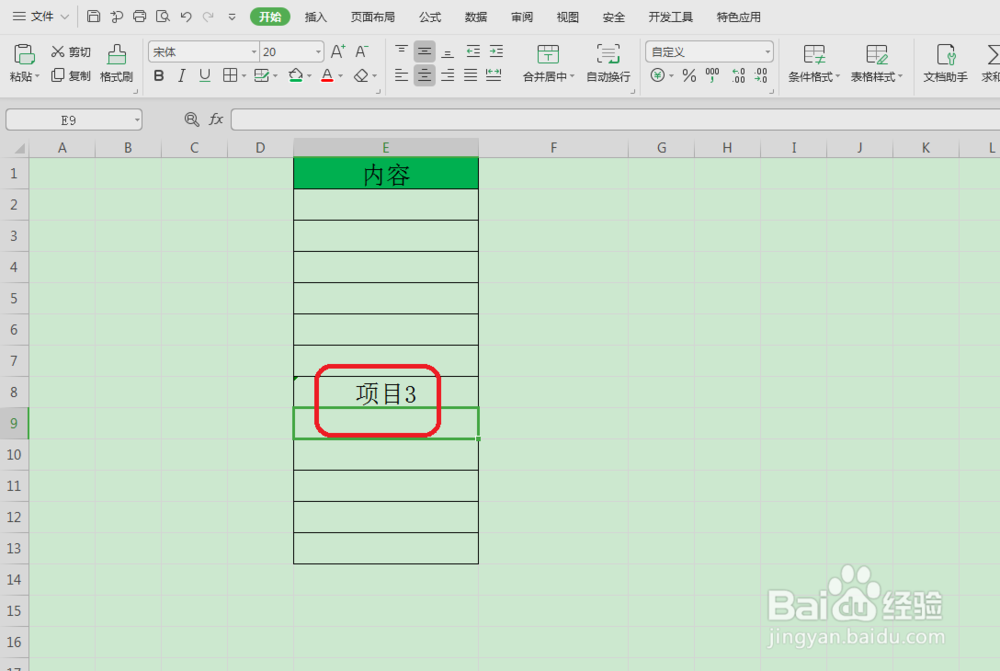This screenshot has width=1000, height=671.
Task: Click the Paste clipboard icon
Action: [24, 54]
